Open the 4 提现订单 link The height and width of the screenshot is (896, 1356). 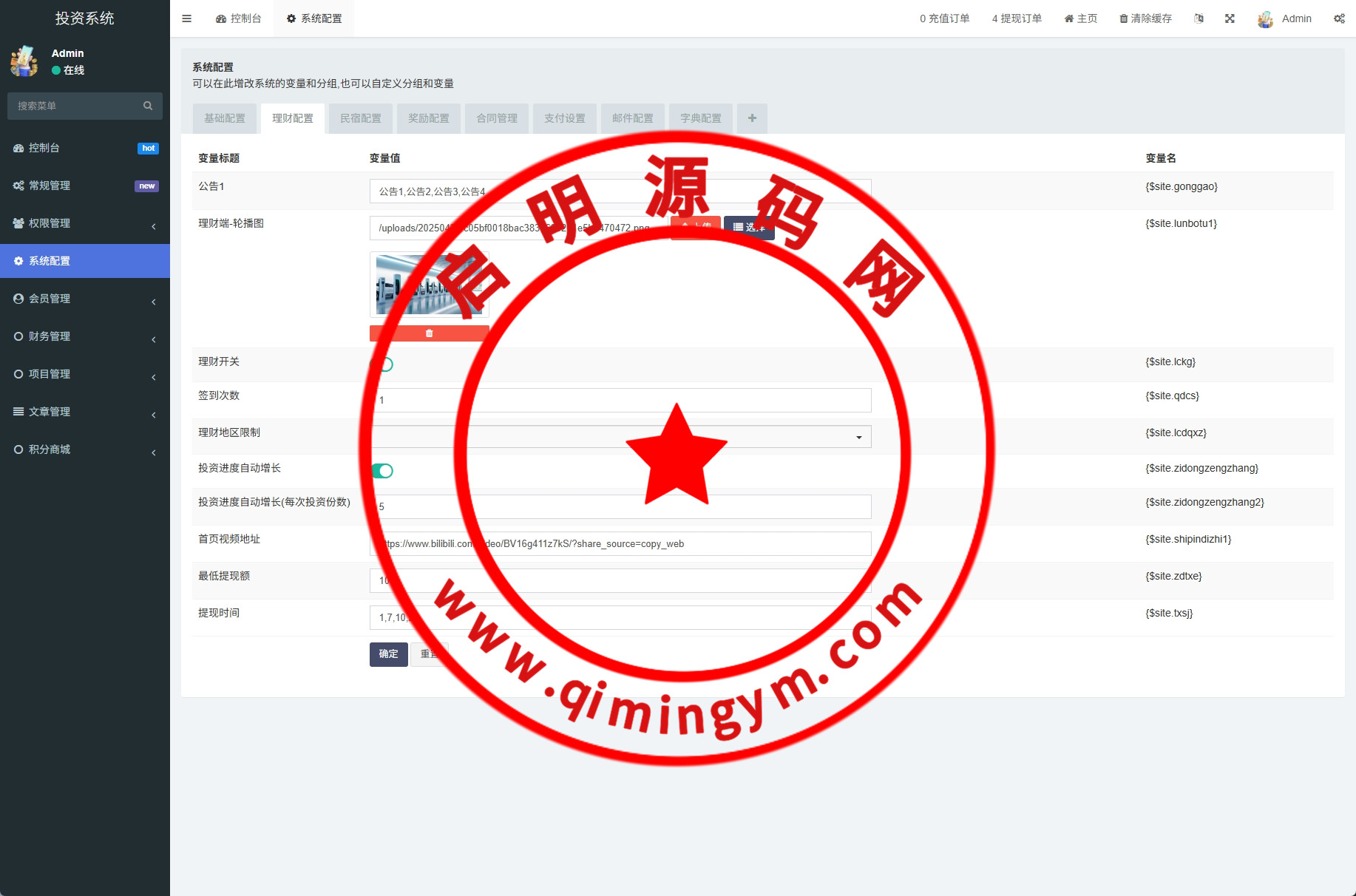point(1017,18)
